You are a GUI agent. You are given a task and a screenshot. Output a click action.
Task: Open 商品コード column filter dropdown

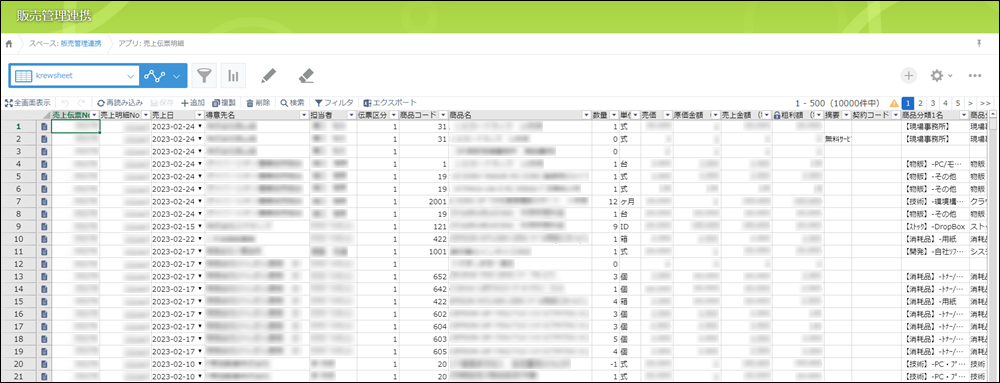click(x=442, y=115)
